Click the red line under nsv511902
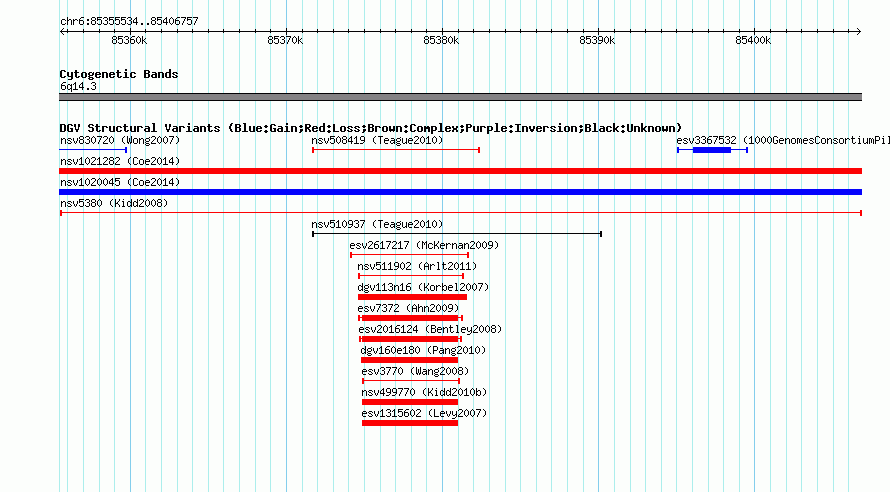The image size is (890, 492). point(411,276)
